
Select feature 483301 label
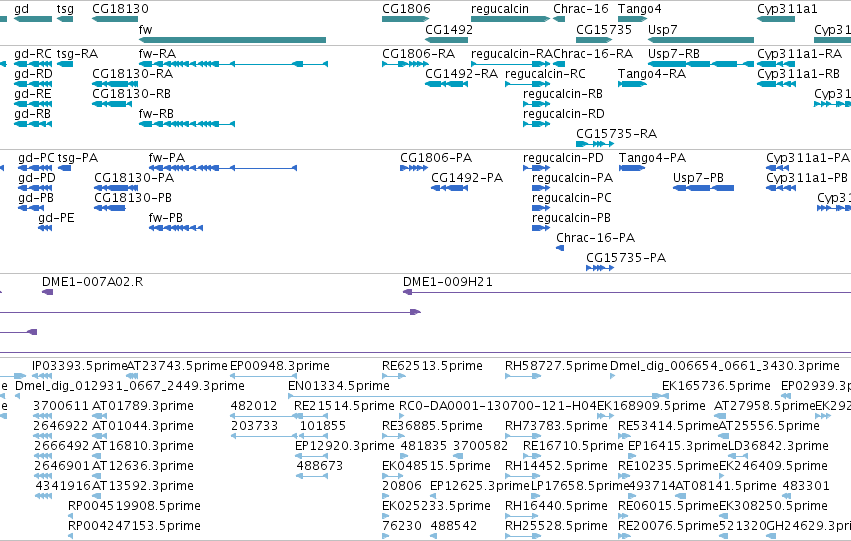click(805, 486)
